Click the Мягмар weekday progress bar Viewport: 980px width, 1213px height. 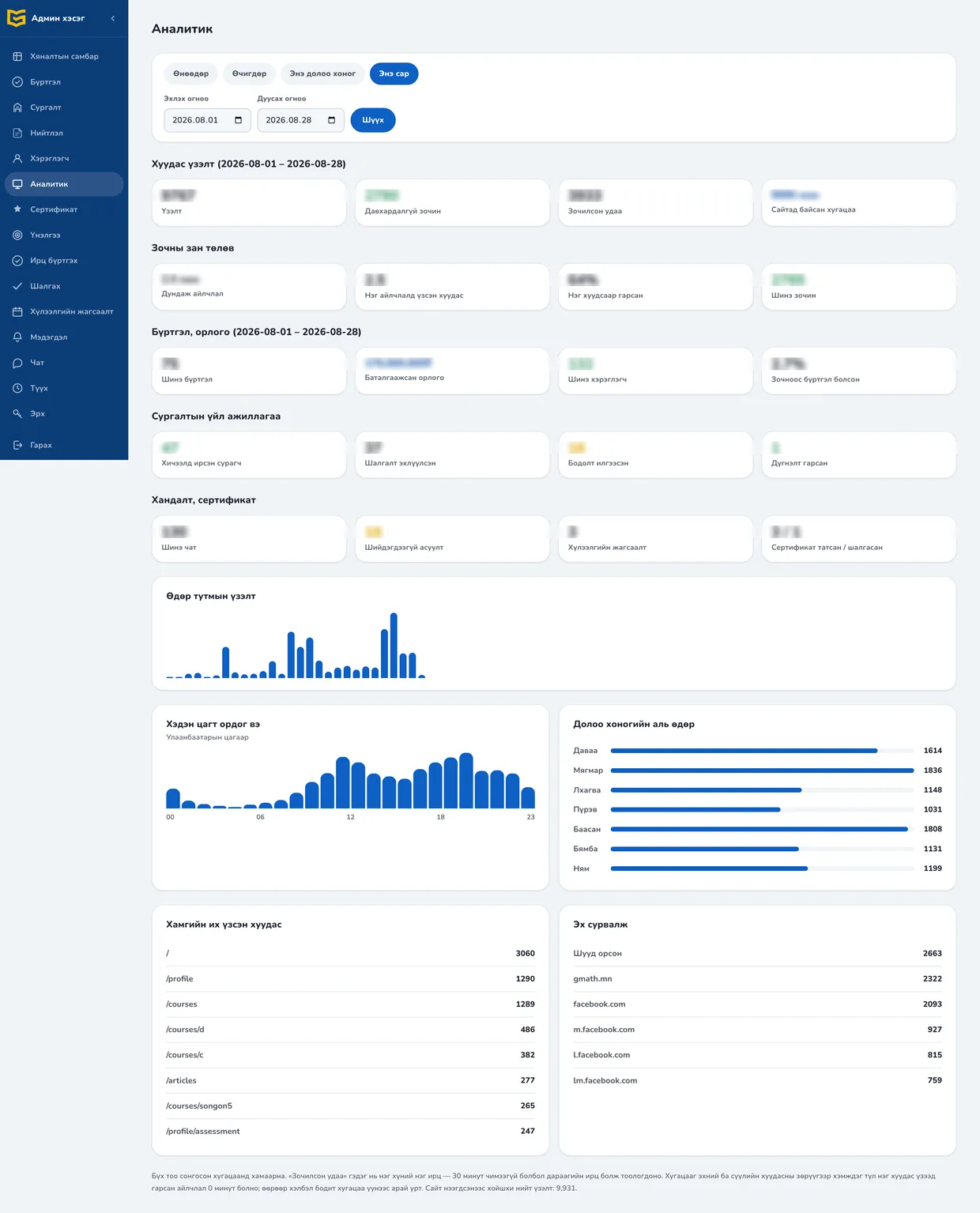point(763,770)
